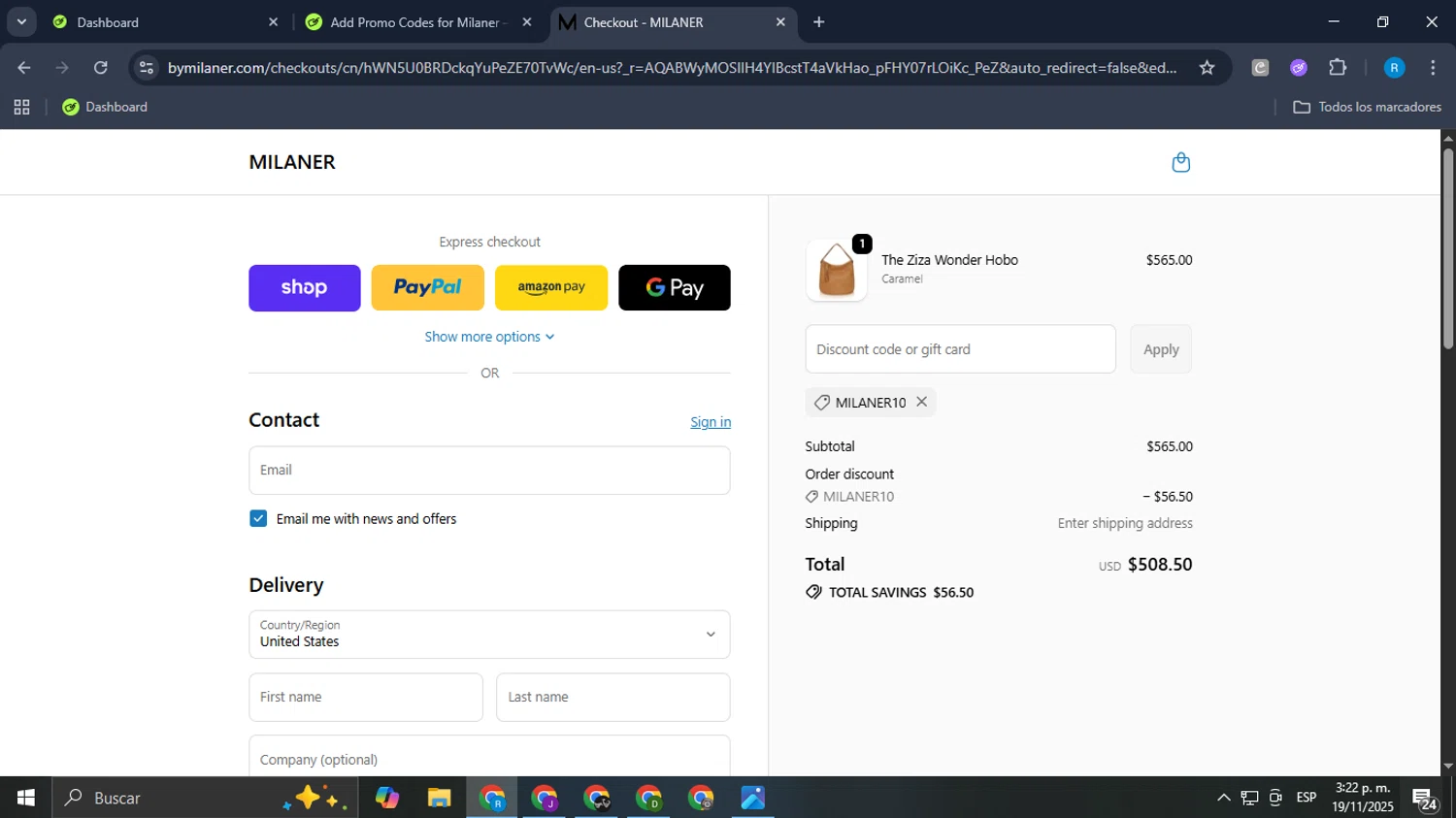Open a new browser tab
The width and height of the screenshot is (1456, 818).
point(819,21)
